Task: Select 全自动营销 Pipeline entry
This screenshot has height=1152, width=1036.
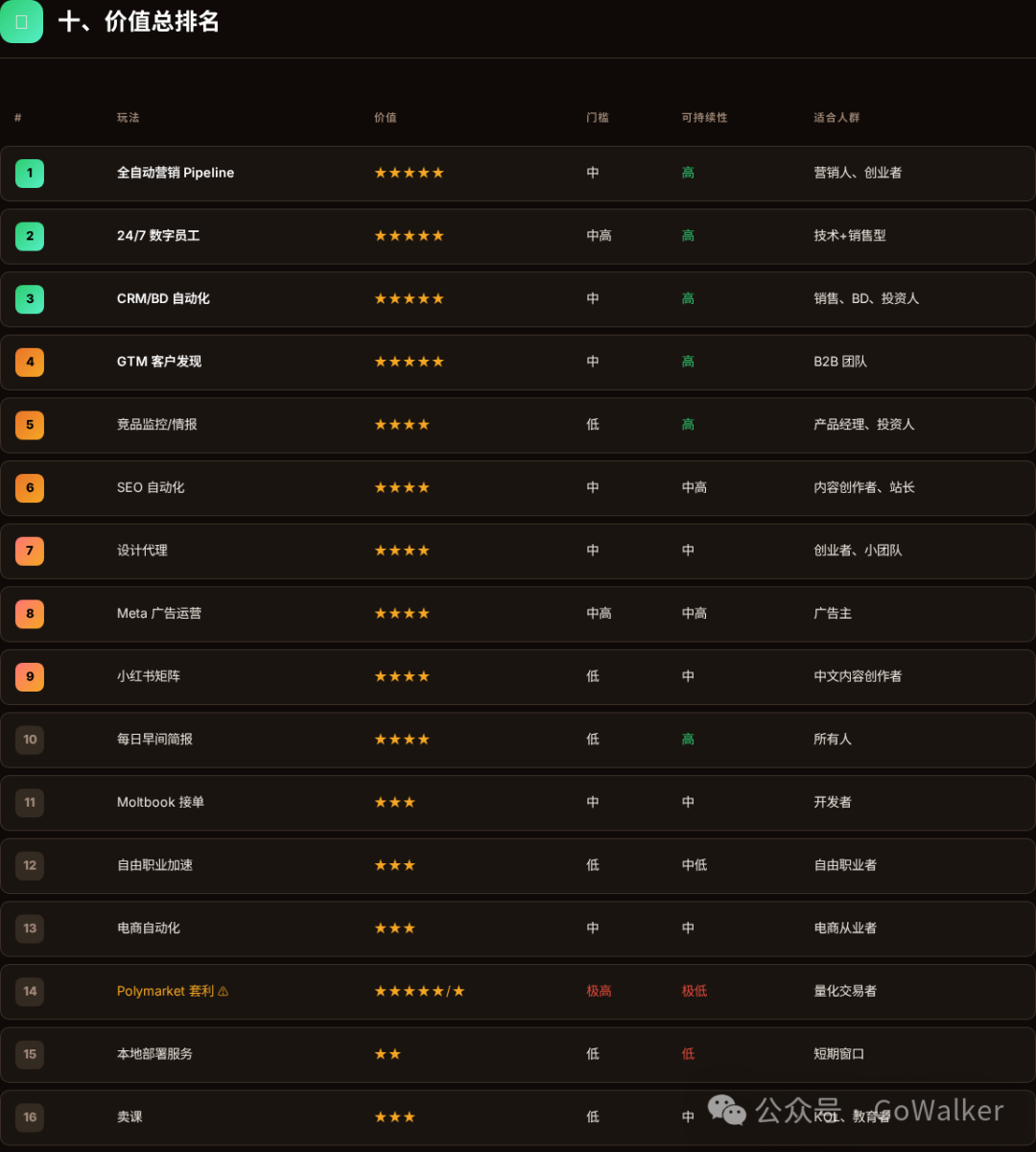Action: pyautogui.click(x=176, y=173)
